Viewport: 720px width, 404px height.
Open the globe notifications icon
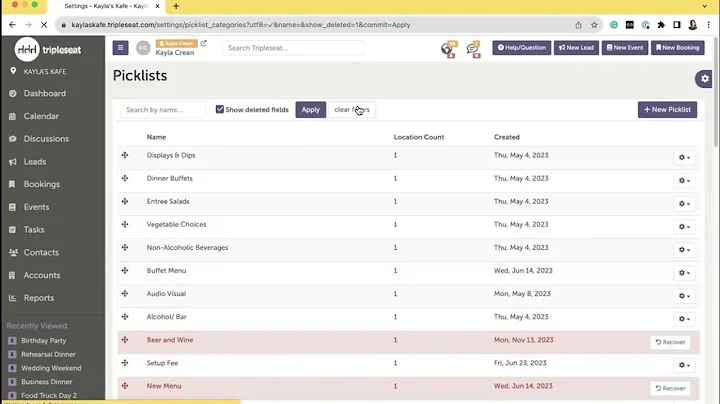click(x=447, y=49)
